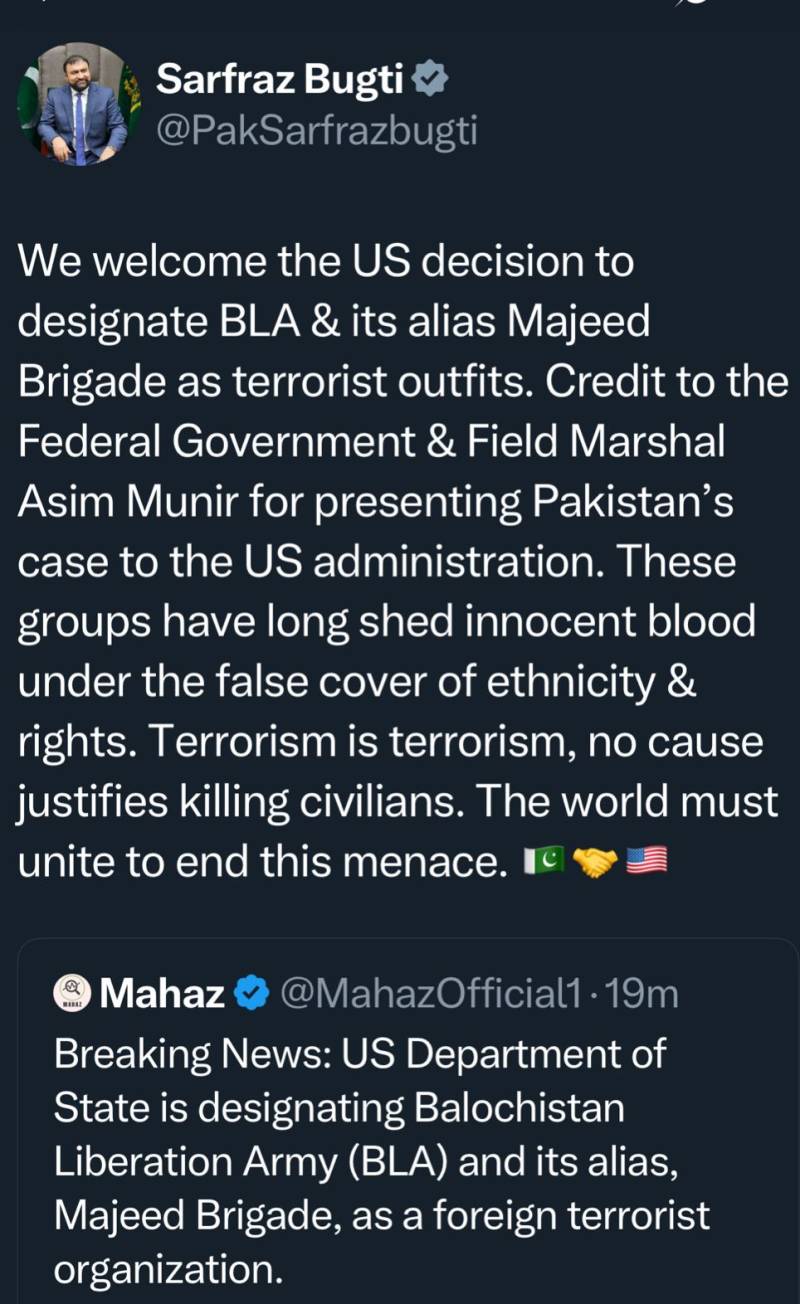Image resolution: width=800 pixels, height=1304 pixels.
Task: Open the Mahaz account avatar icon
Action: point(72,993)
